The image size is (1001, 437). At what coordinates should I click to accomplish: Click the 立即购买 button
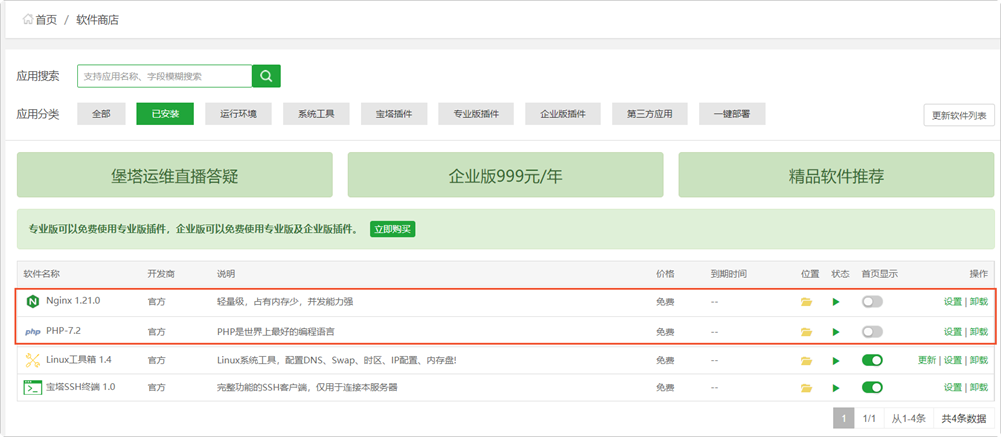tap(393, 230)
